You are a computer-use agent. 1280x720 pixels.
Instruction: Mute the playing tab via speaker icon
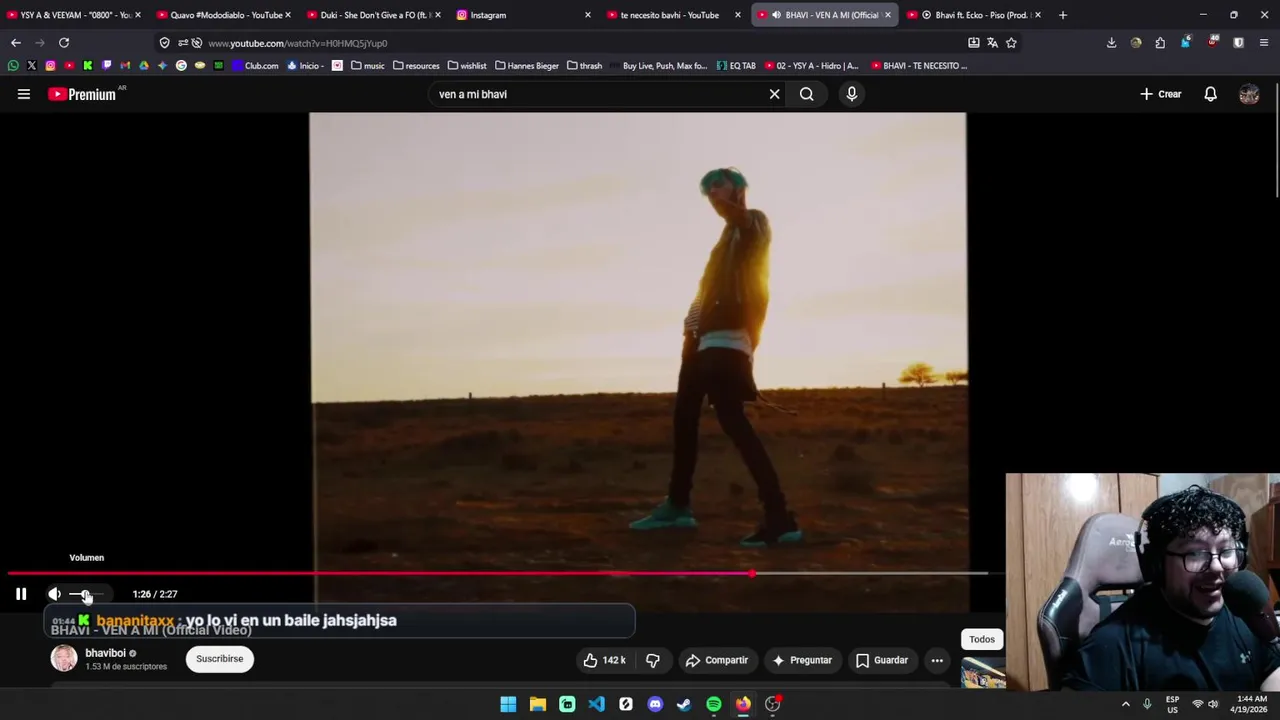[776, 15]
